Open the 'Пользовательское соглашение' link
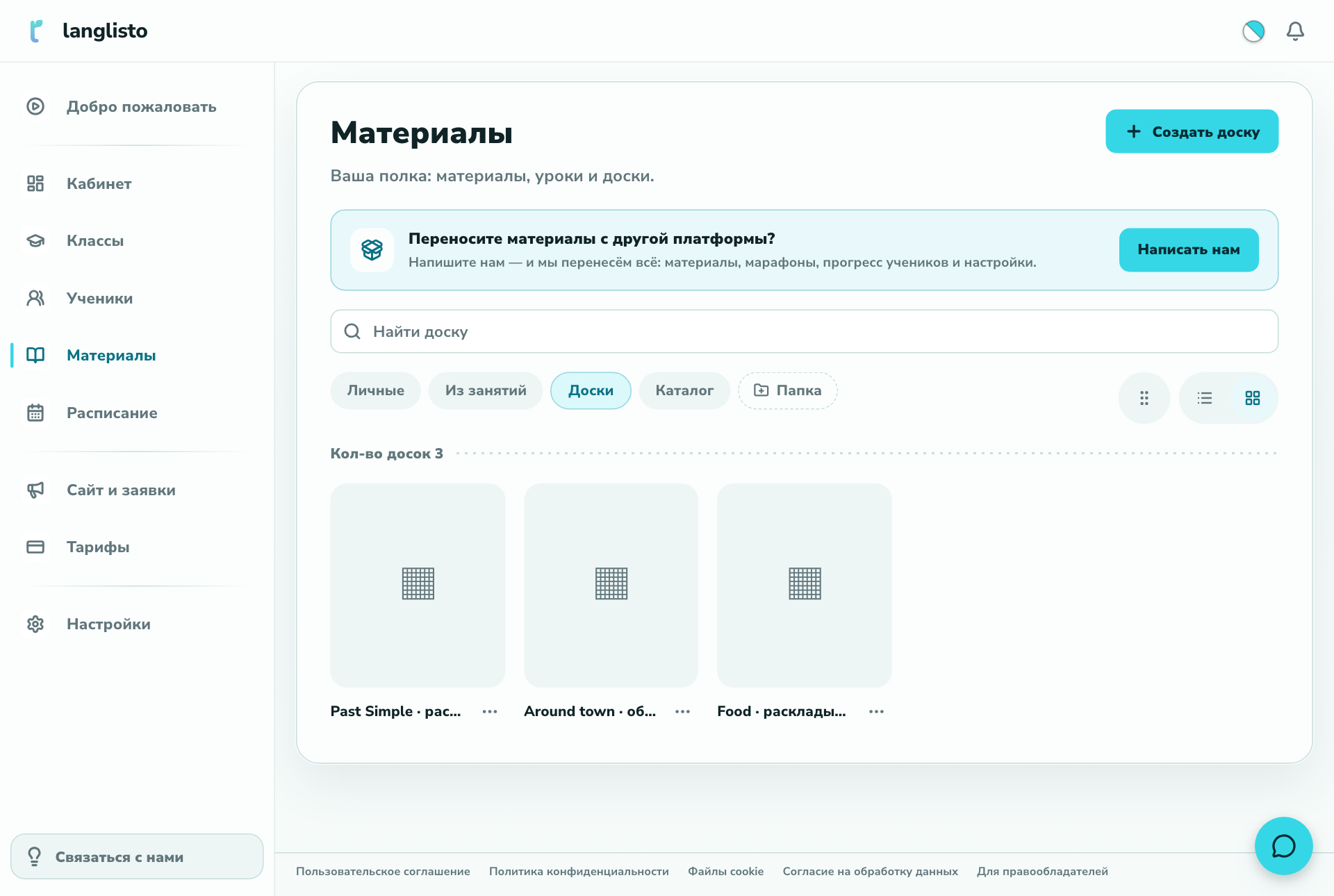 coord(383,871)
